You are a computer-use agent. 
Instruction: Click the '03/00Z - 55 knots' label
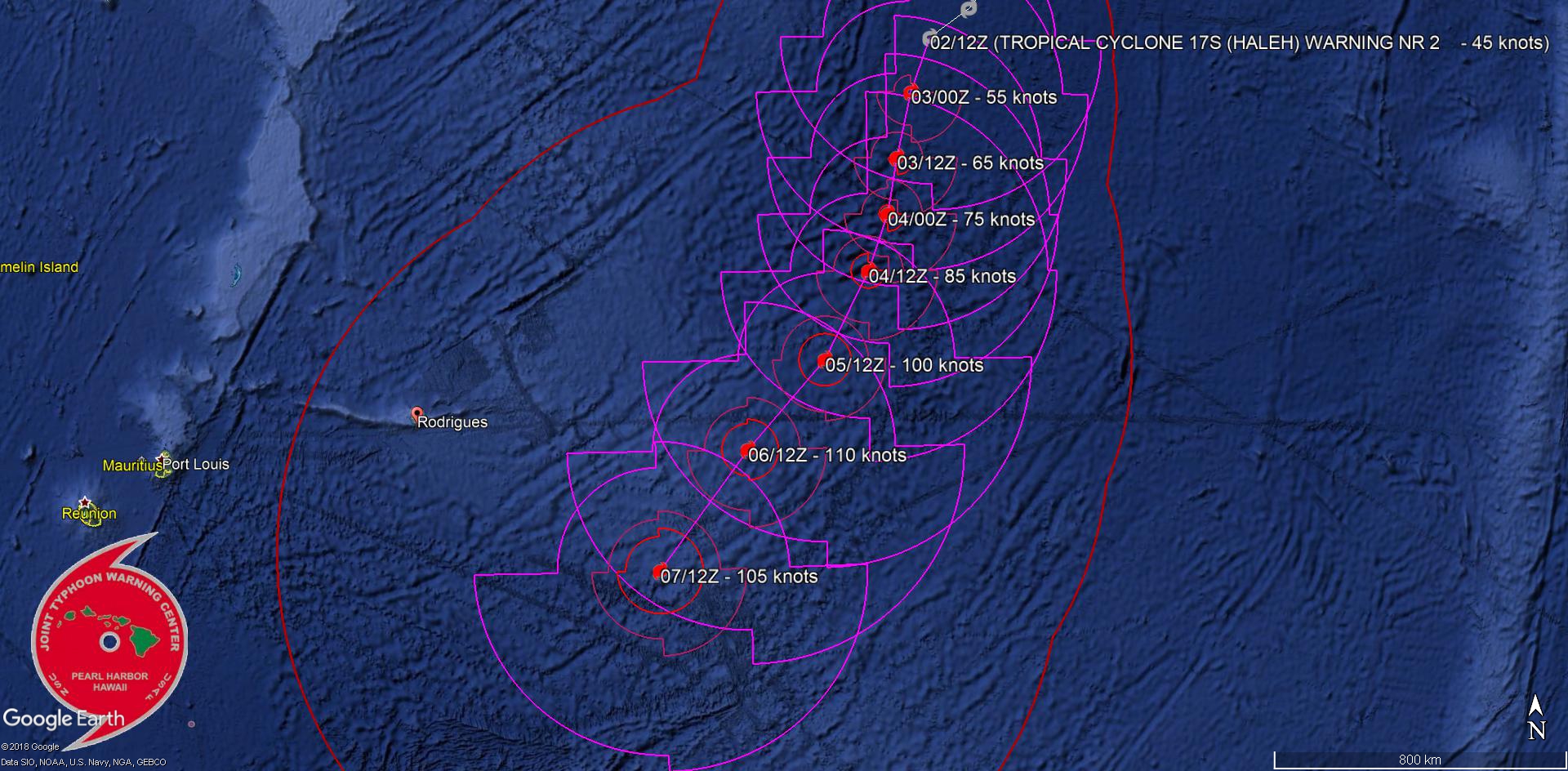point(983,97)
